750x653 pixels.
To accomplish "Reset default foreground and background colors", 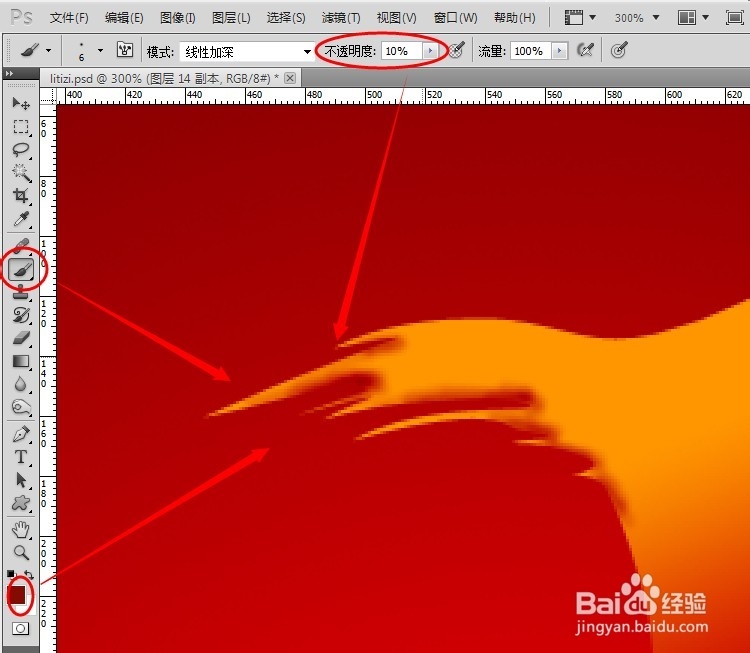I will [x=11, y=574].
